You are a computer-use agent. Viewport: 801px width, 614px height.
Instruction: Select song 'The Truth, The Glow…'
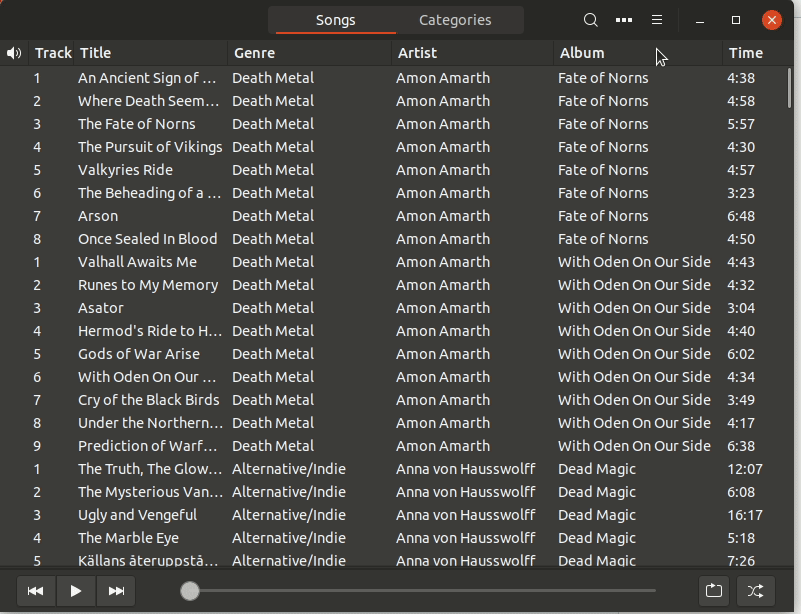point(150,469)
